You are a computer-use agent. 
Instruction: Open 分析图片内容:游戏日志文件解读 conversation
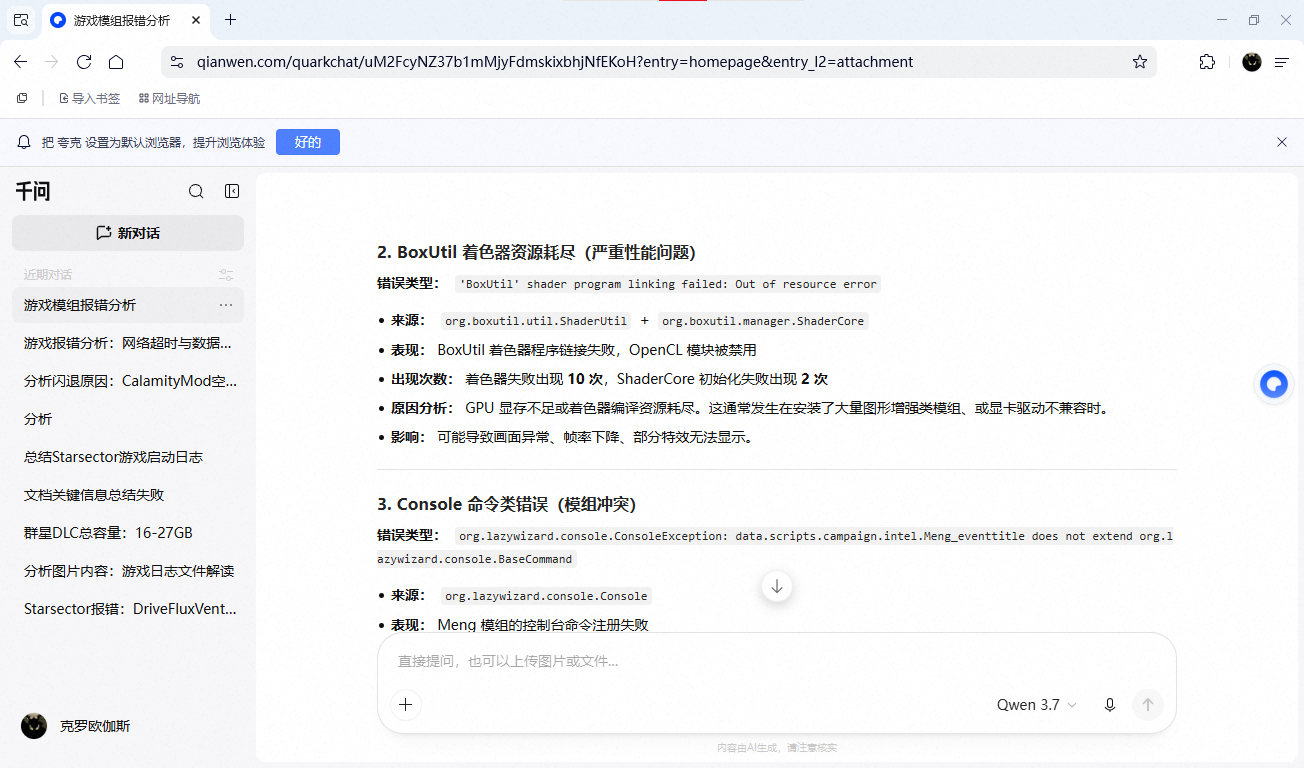[x=128, y=571]
